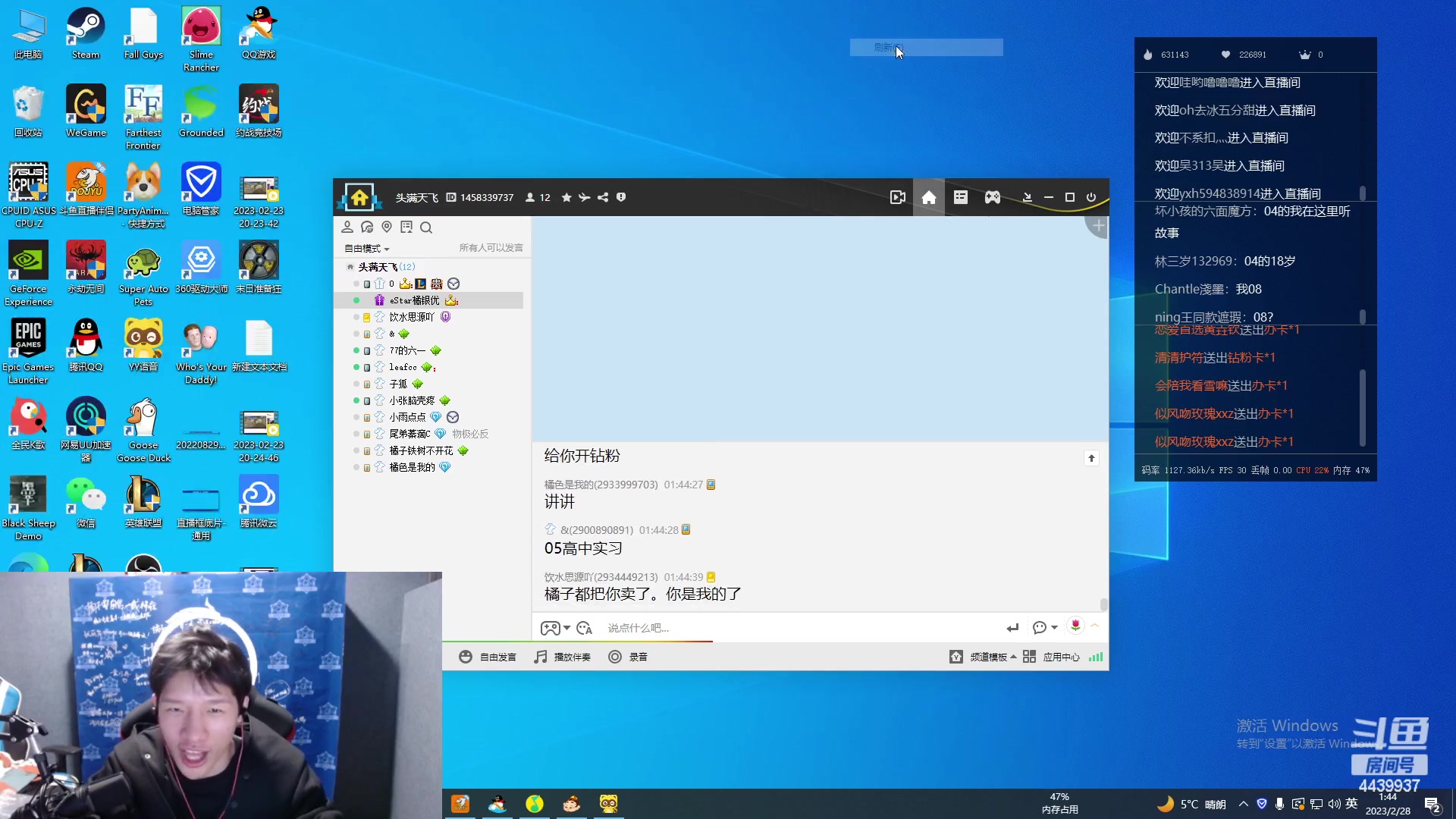Click the green signal strength bars
Image resolution: width=1456 pixels, height=819 pixels.
point(1096,657)
